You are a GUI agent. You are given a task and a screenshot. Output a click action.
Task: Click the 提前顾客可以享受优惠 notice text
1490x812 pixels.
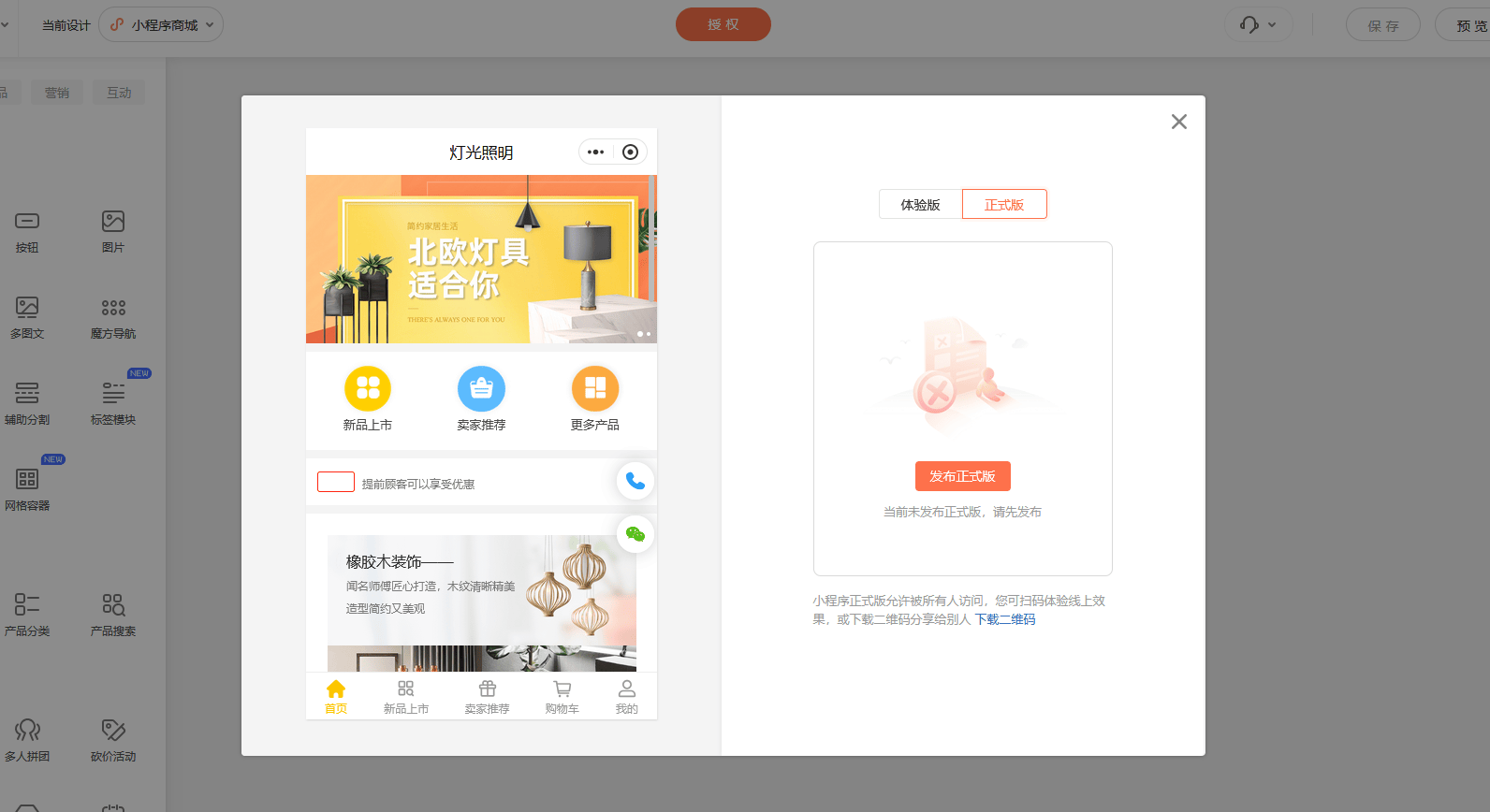[x=418, y=484]
